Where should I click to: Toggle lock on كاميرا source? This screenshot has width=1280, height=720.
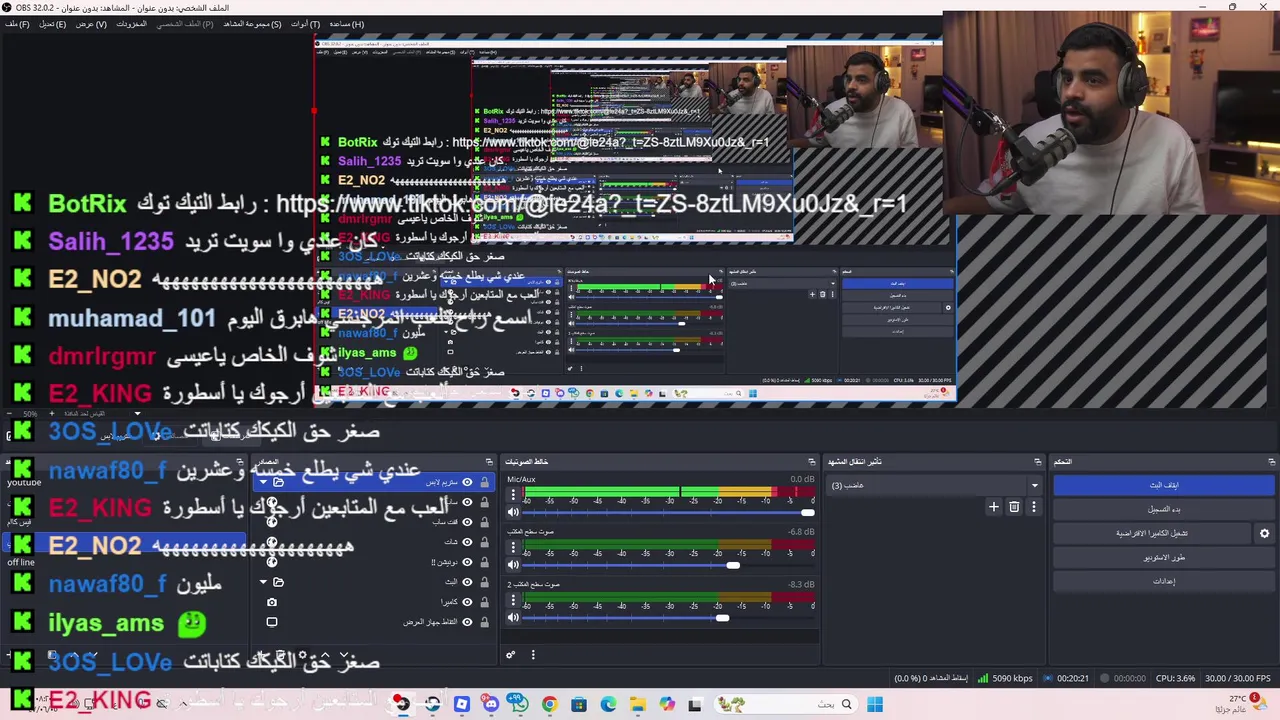pyautogui.click(x=484, y=602)
